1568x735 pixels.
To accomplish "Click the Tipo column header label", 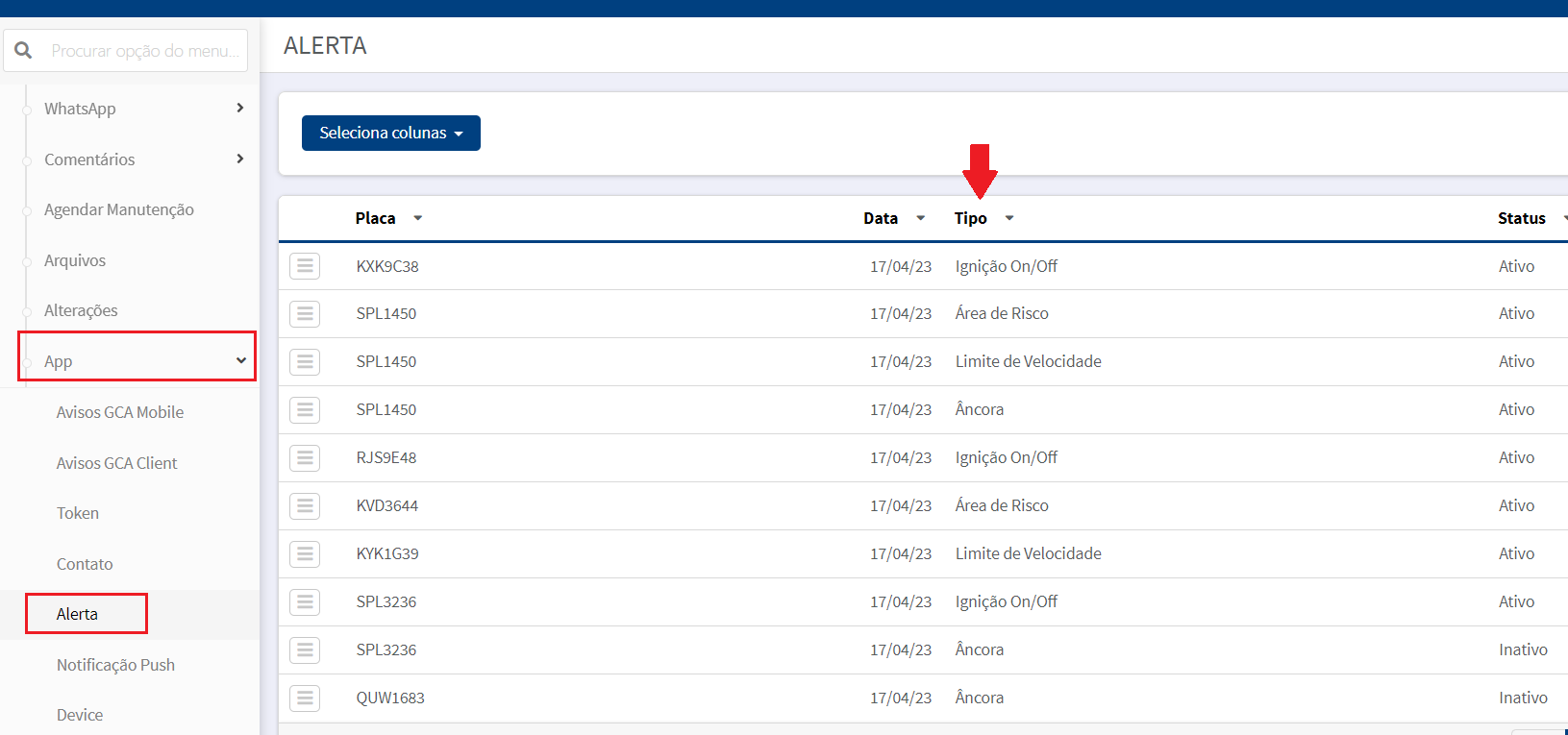I will click(x=971, y=218).
